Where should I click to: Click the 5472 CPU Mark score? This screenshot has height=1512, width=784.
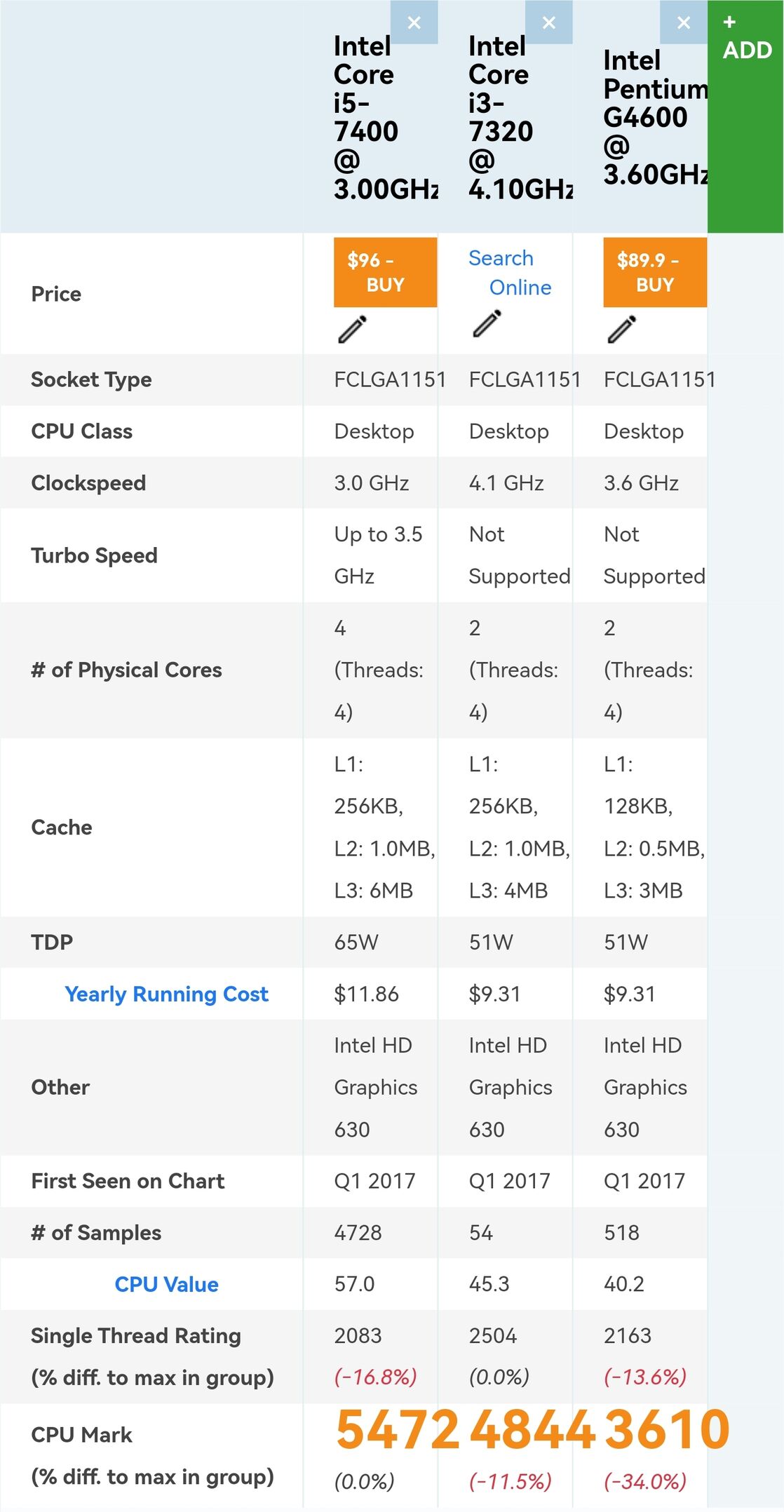pyautogui.click(x=398, y=1430)
